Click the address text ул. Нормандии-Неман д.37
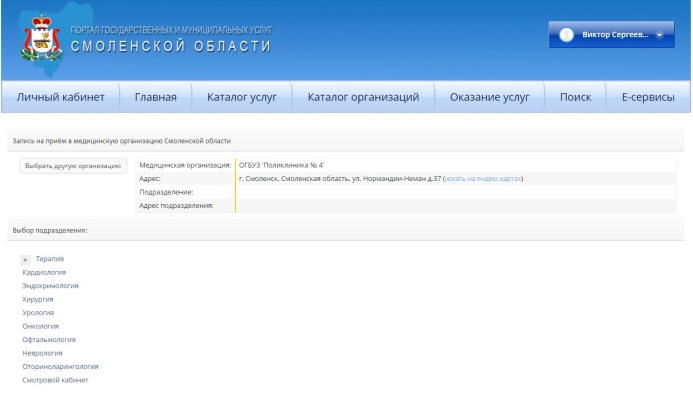Screen dimensions: 693x397 coord(396,179)
